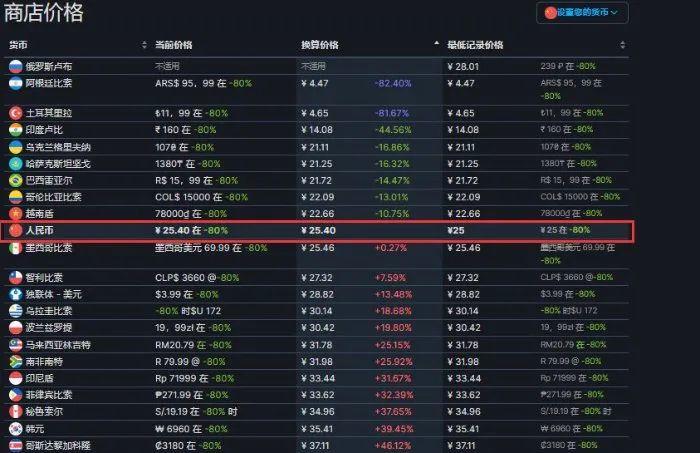Click the 独联体 - 美元 currency name

click(x=54, y=295)
